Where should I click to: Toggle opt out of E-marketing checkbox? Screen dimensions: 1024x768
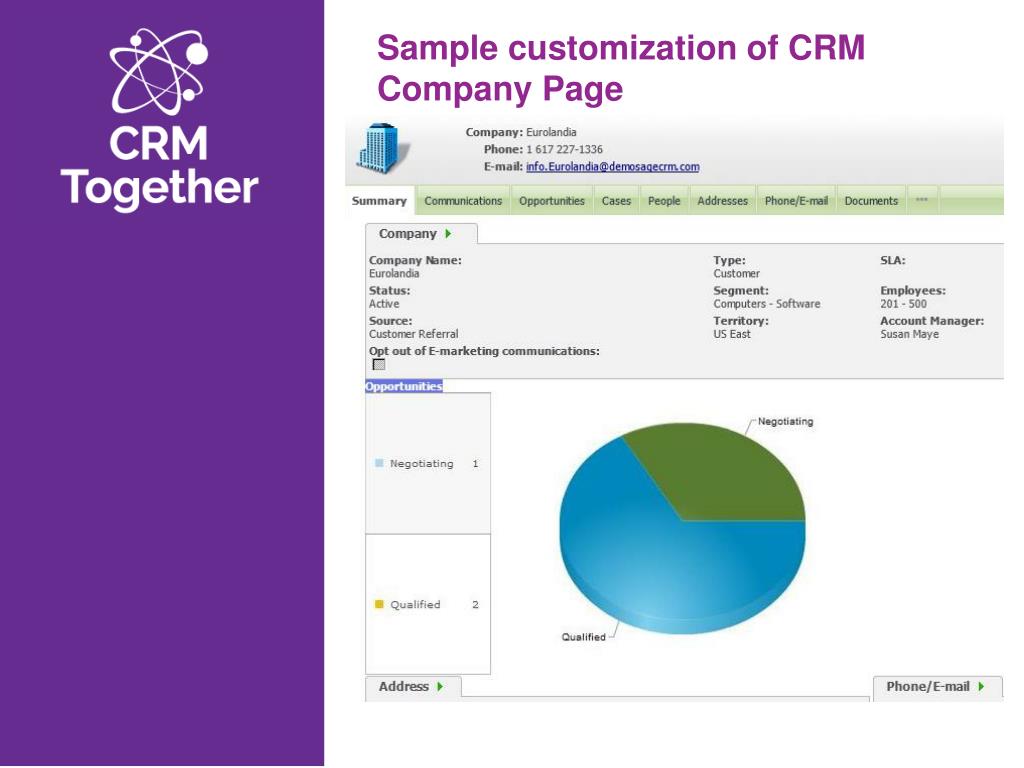[x=379, y=364]
